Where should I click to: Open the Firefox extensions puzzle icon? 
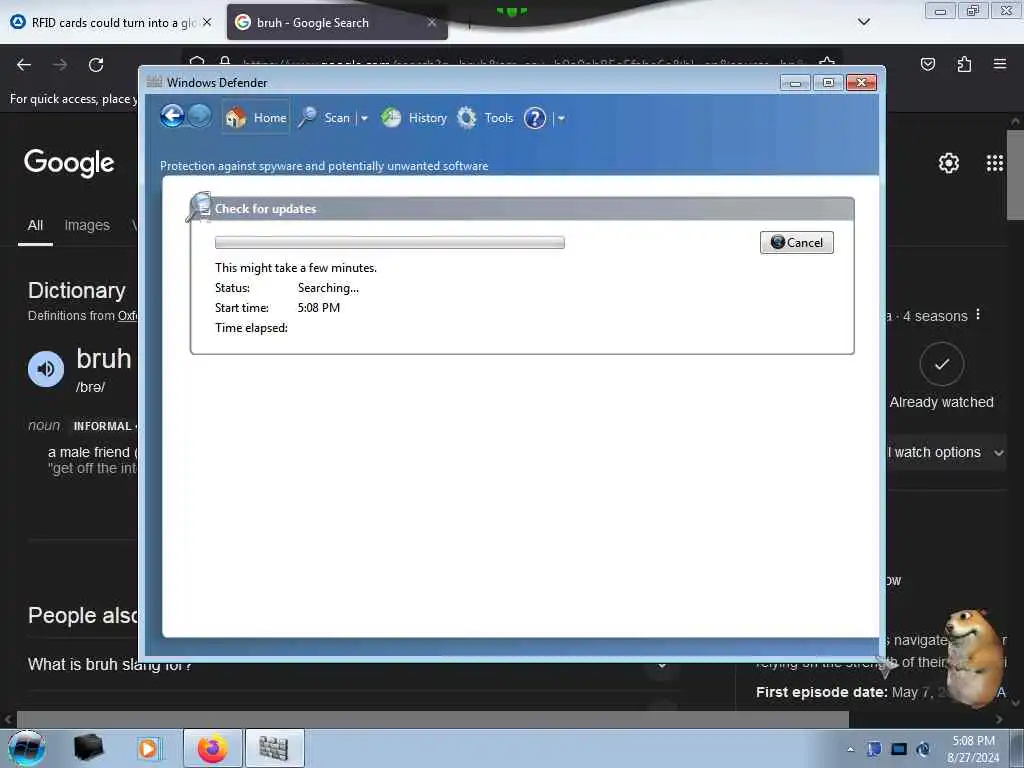click(964, 64)
